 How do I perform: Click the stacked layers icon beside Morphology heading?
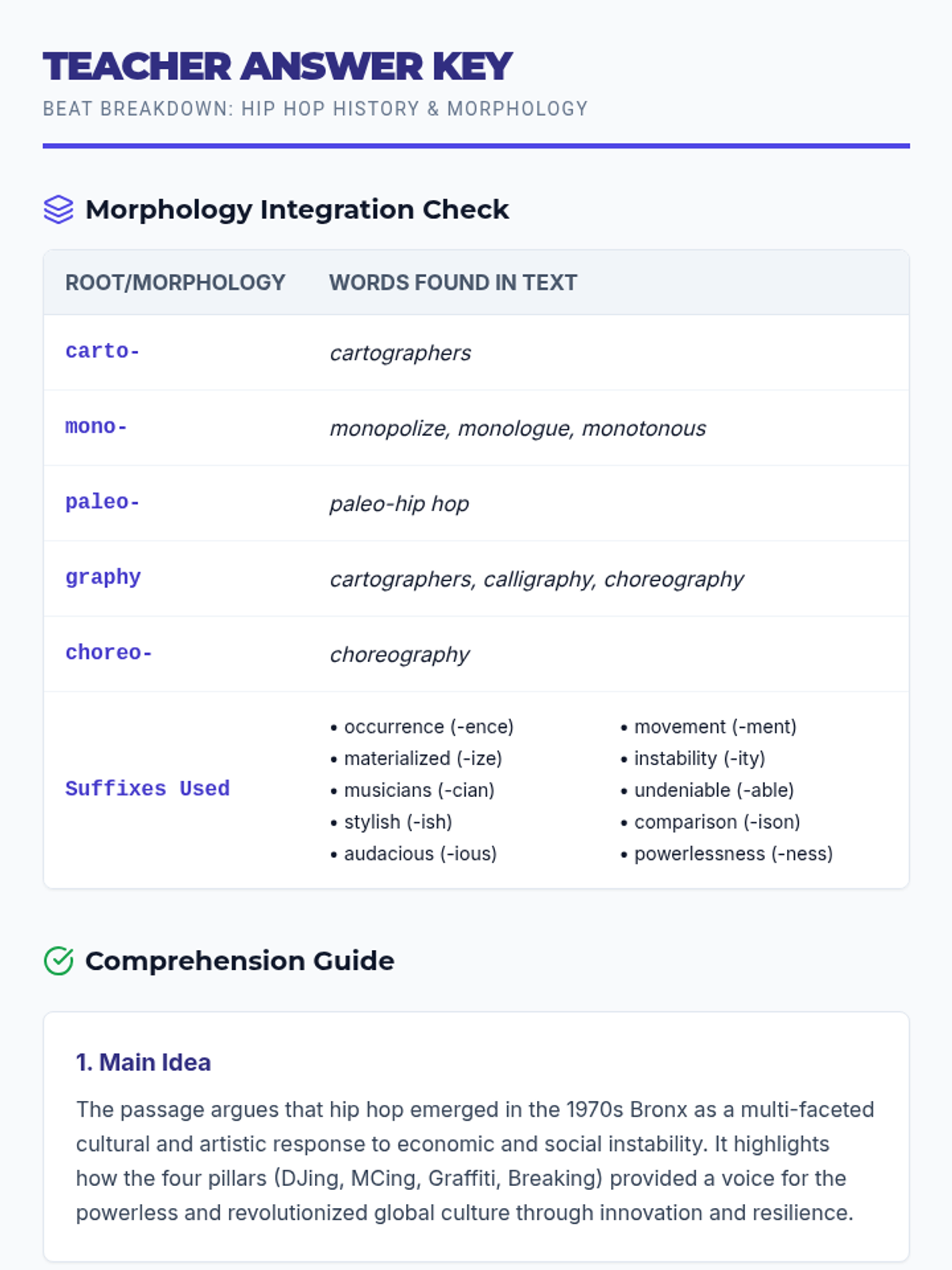click(59, 210)
